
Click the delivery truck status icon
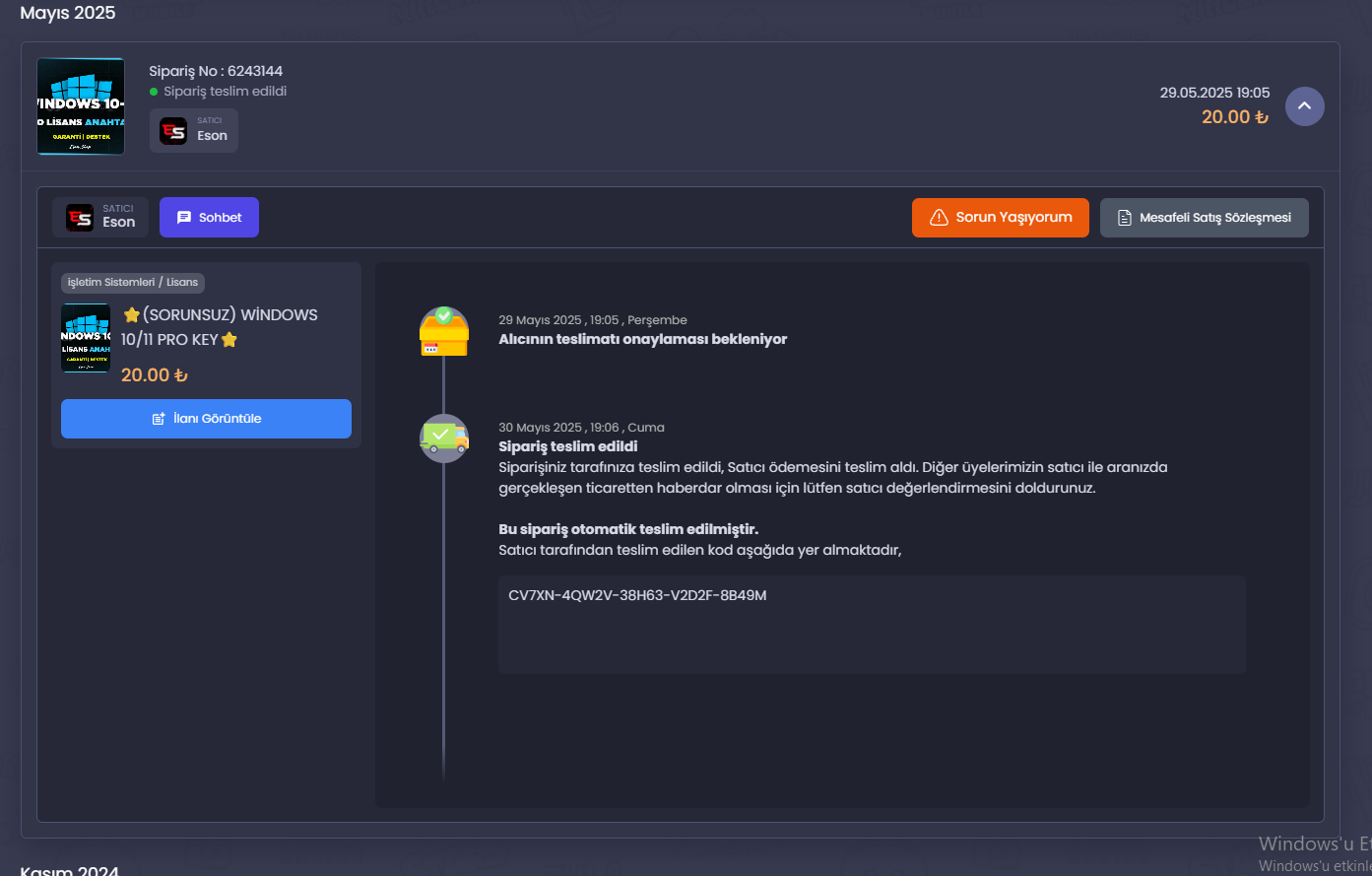pos(444,438)
